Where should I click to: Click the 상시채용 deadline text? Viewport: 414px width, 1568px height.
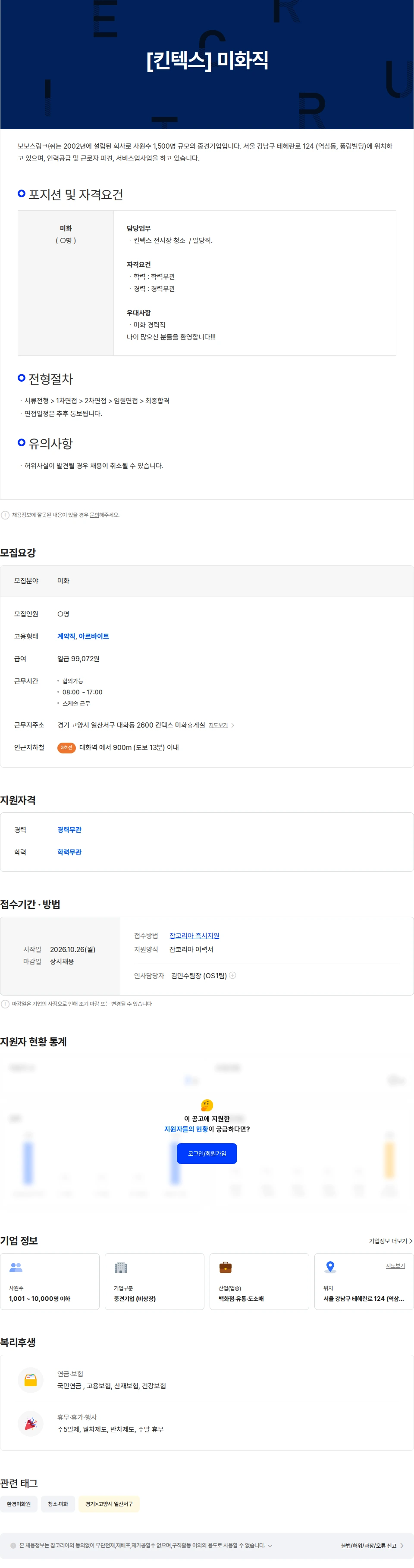[62, 961]
